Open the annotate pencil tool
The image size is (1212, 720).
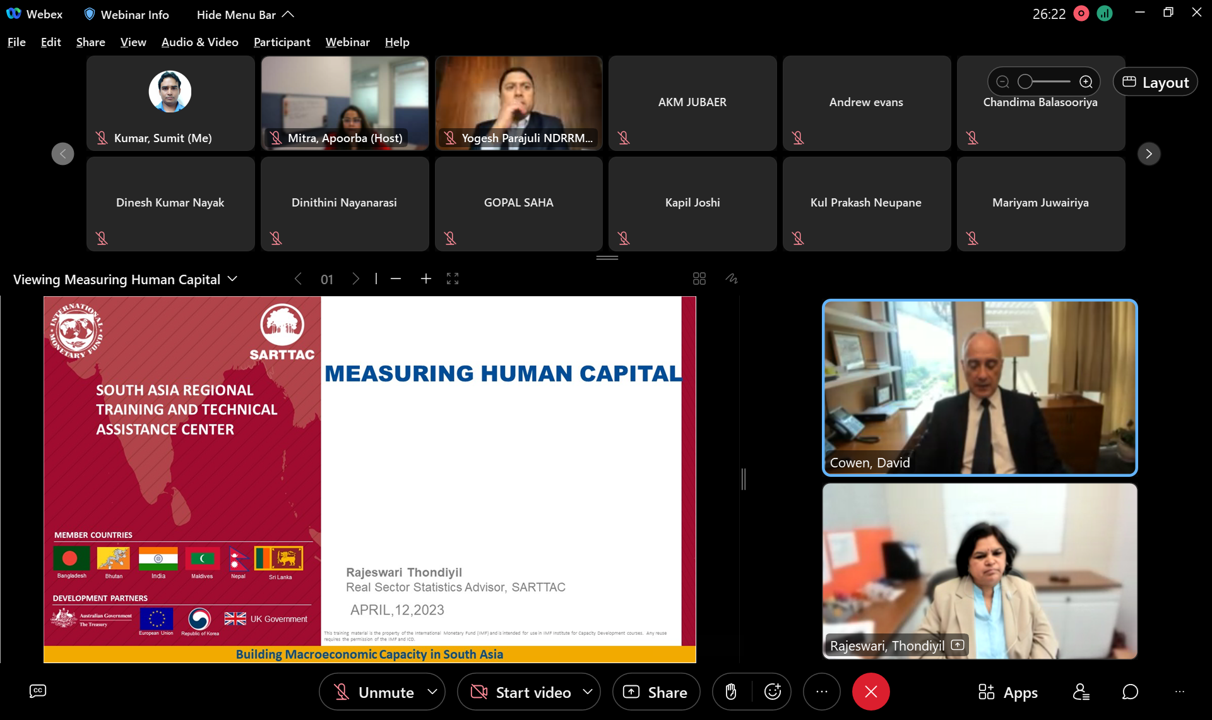(732, 279)
